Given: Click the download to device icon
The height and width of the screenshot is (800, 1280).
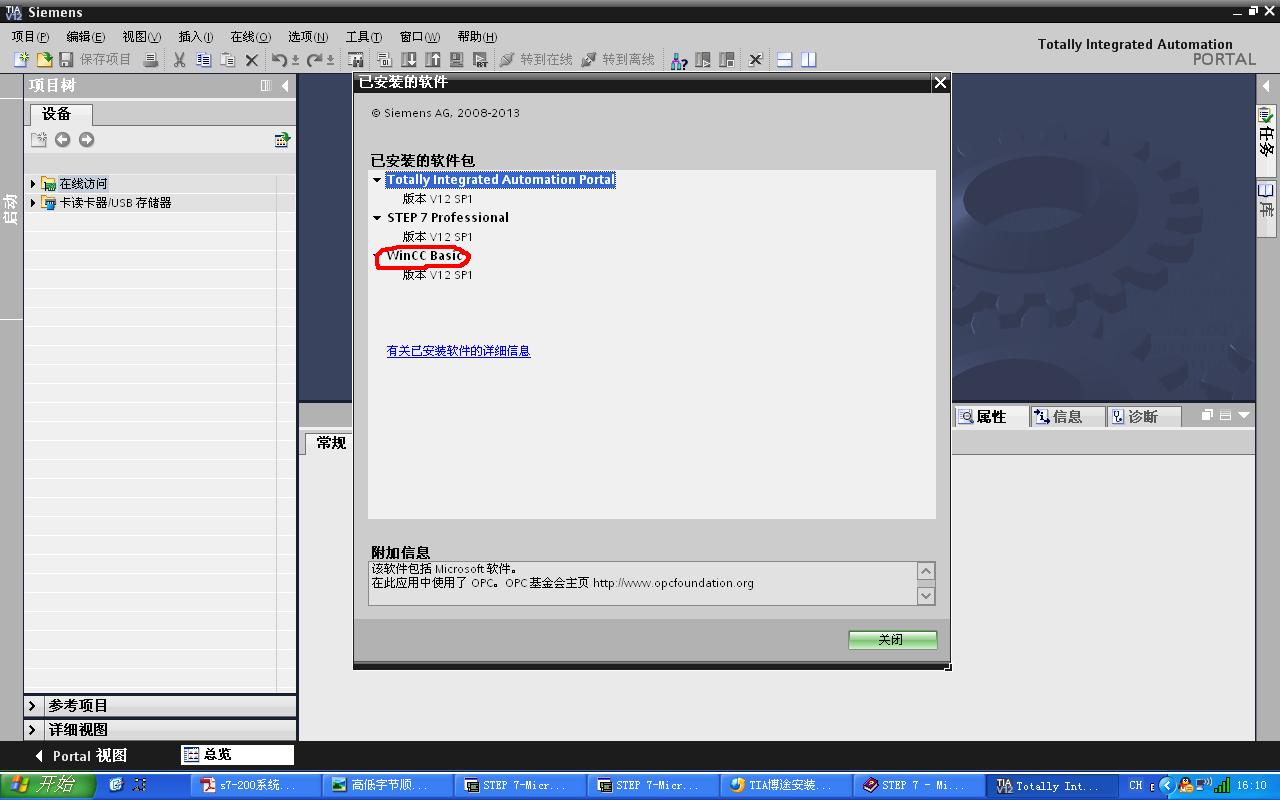Looking at the screenshot, I should (x=408, y=60).
